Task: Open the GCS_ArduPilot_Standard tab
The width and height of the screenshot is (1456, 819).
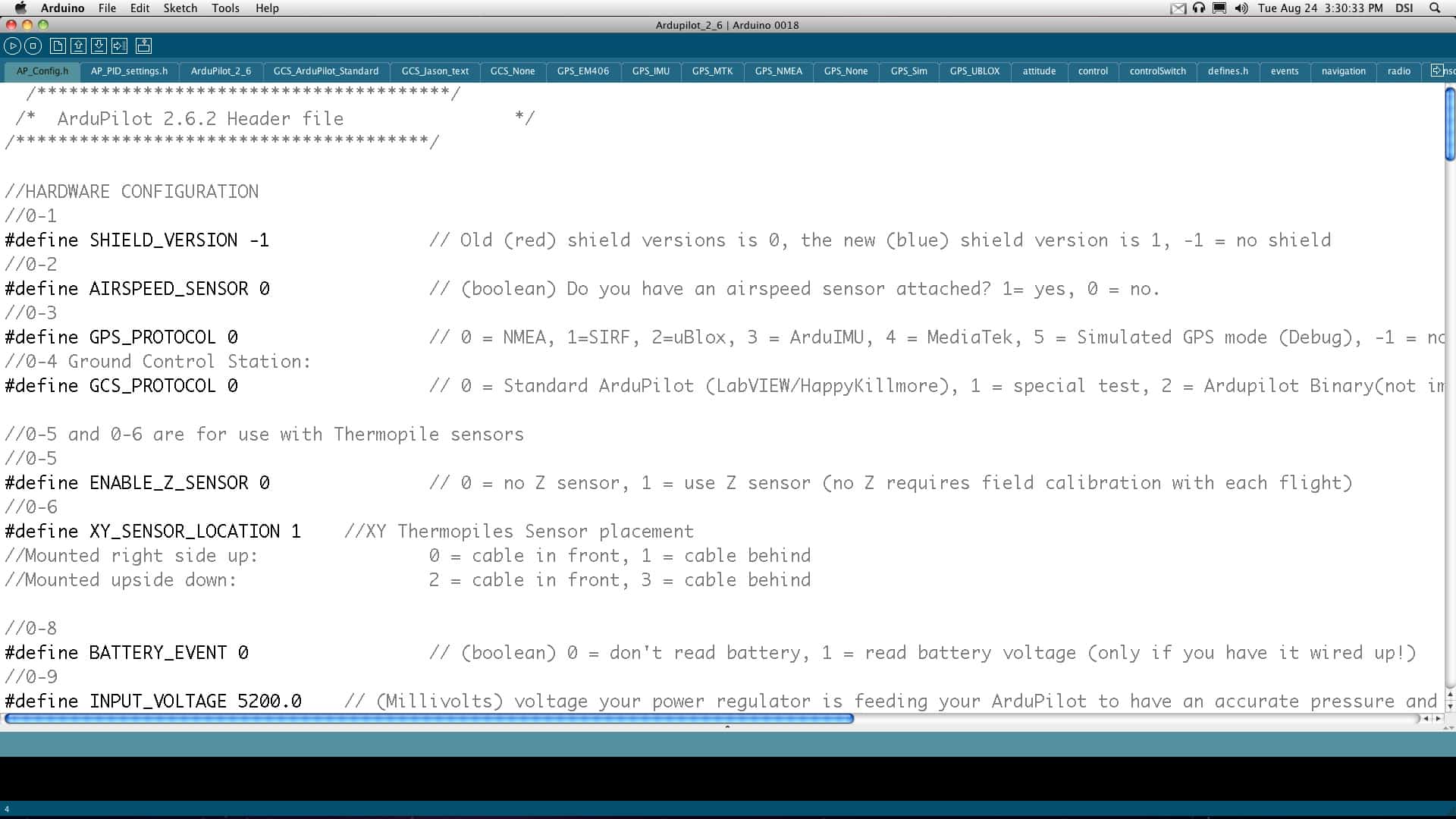Action: [325, 71]
